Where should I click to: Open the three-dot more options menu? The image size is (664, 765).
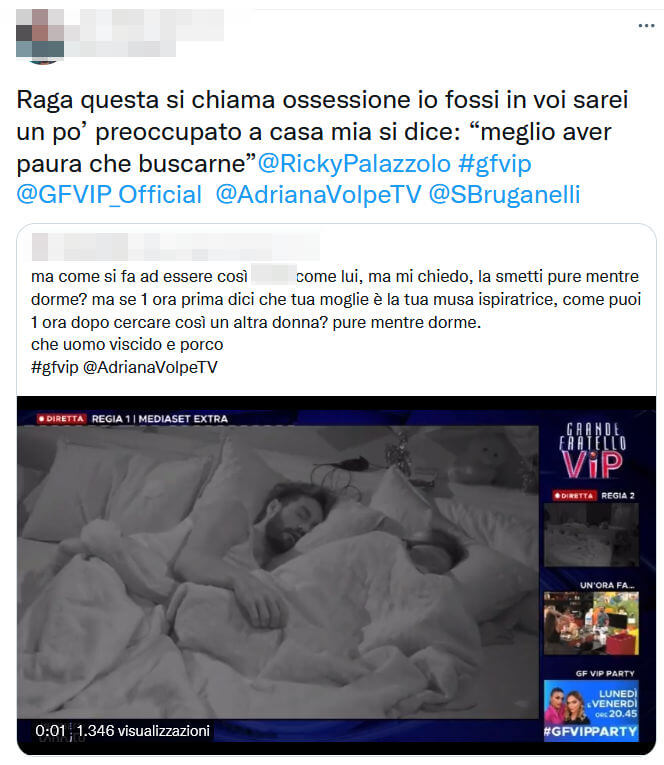(646, 26)
